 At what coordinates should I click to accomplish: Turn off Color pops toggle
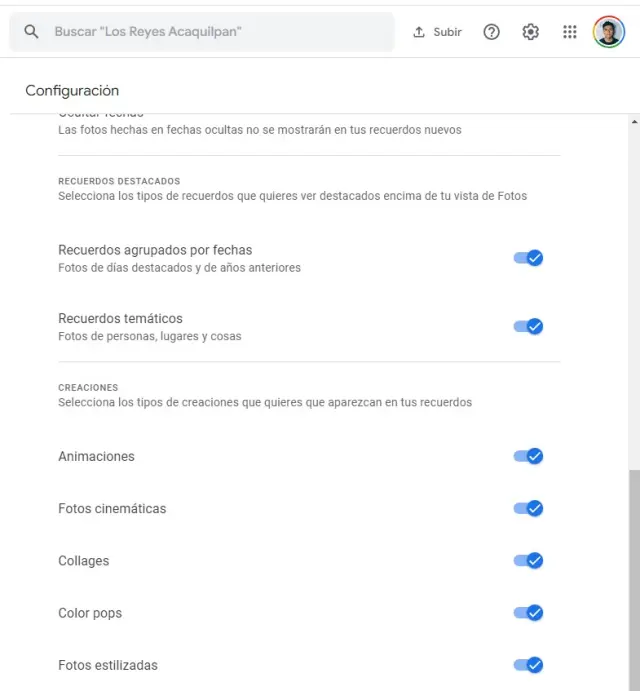coord(528,612)
